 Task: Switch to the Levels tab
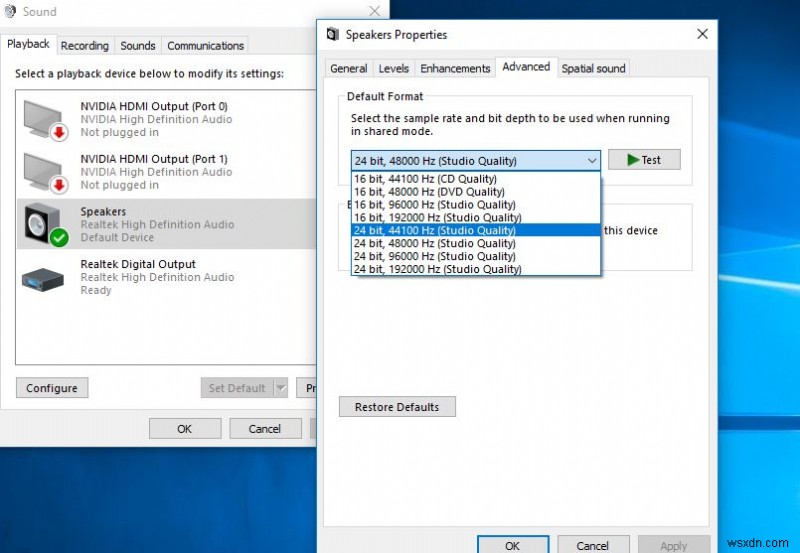tap(393, 68)
